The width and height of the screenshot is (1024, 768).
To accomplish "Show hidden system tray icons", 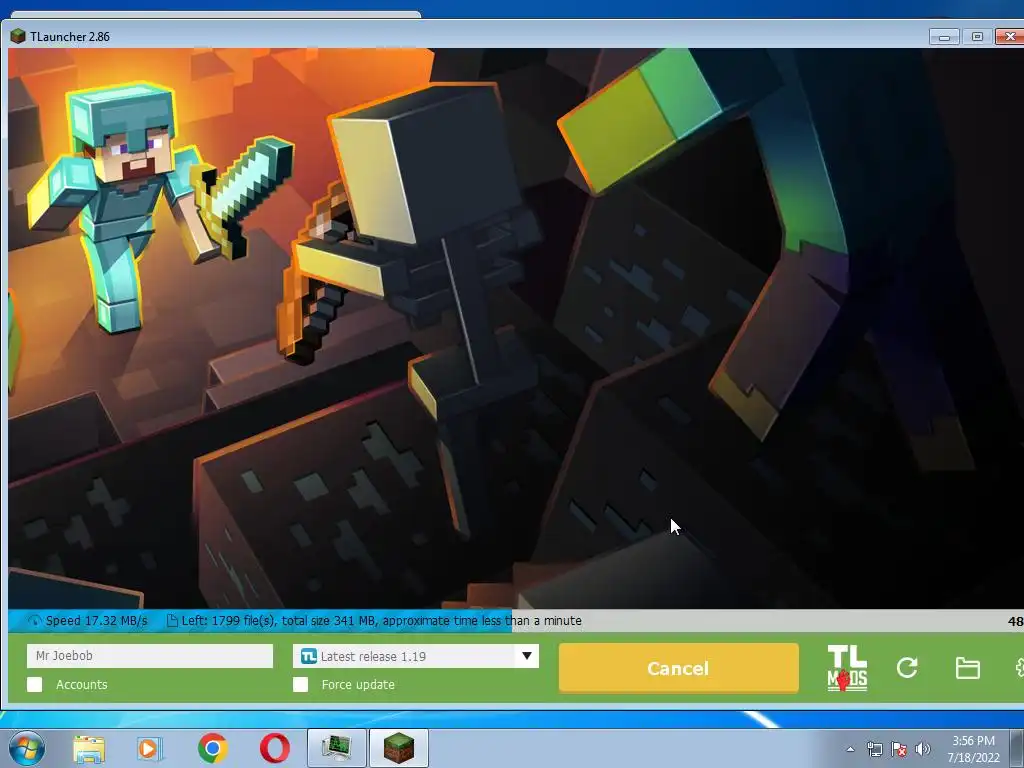I will (850, 749).
